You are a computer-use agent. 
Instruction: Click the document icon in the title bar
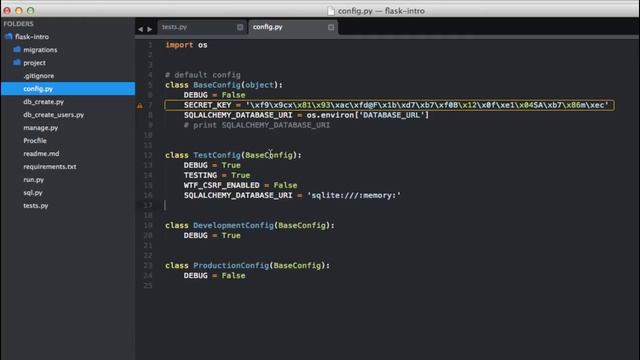click(331, 11)
